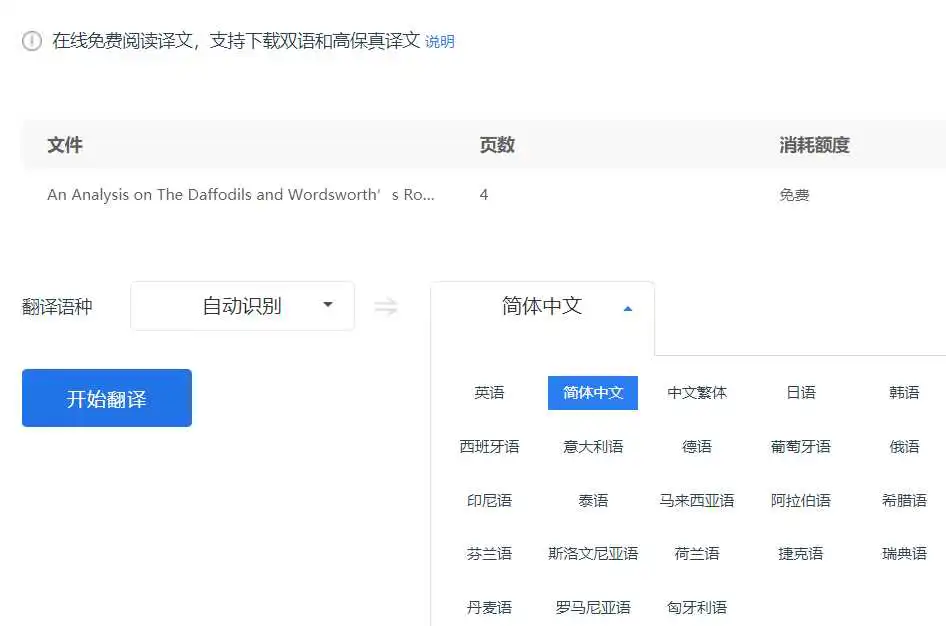Choose 日语 from language list

801,393
